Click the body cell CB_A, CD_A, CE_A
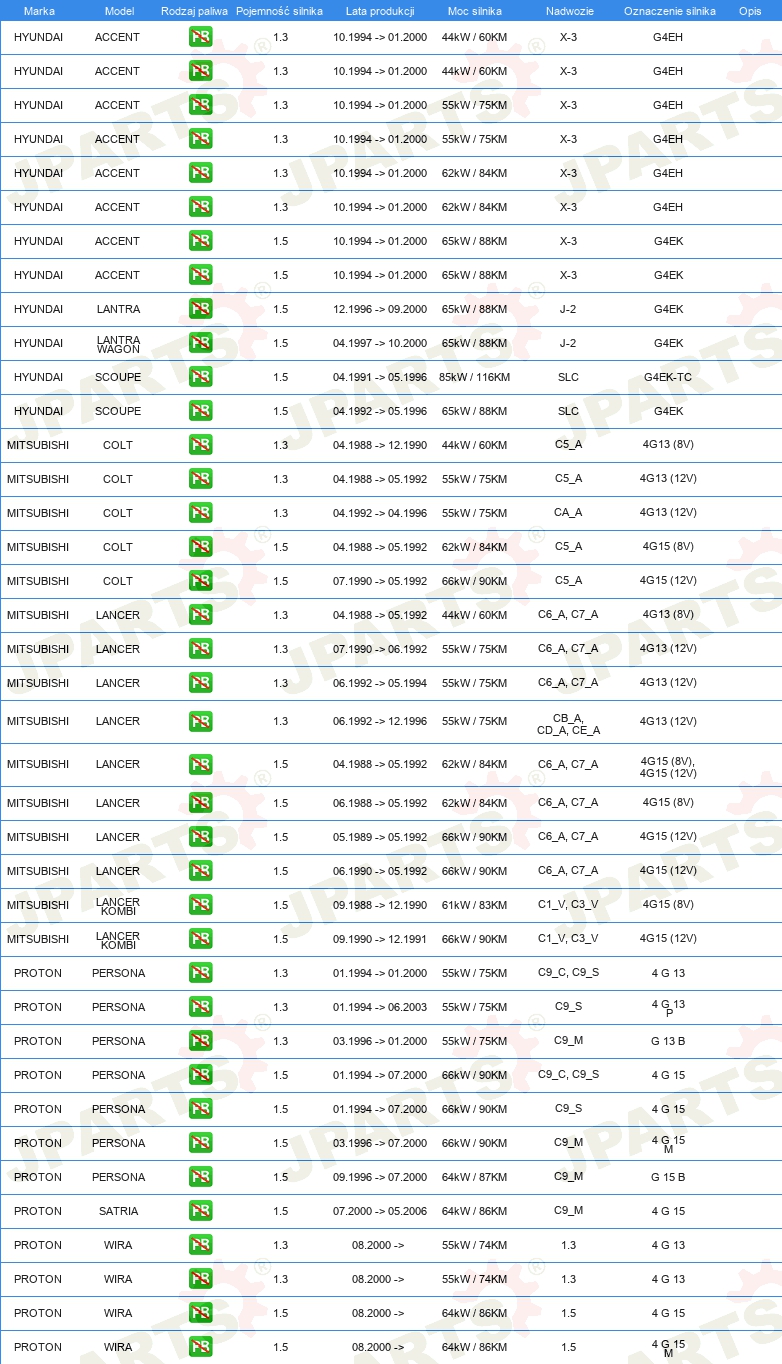The width and height of the screenshot is (782, 1364). tap(568, 724)
